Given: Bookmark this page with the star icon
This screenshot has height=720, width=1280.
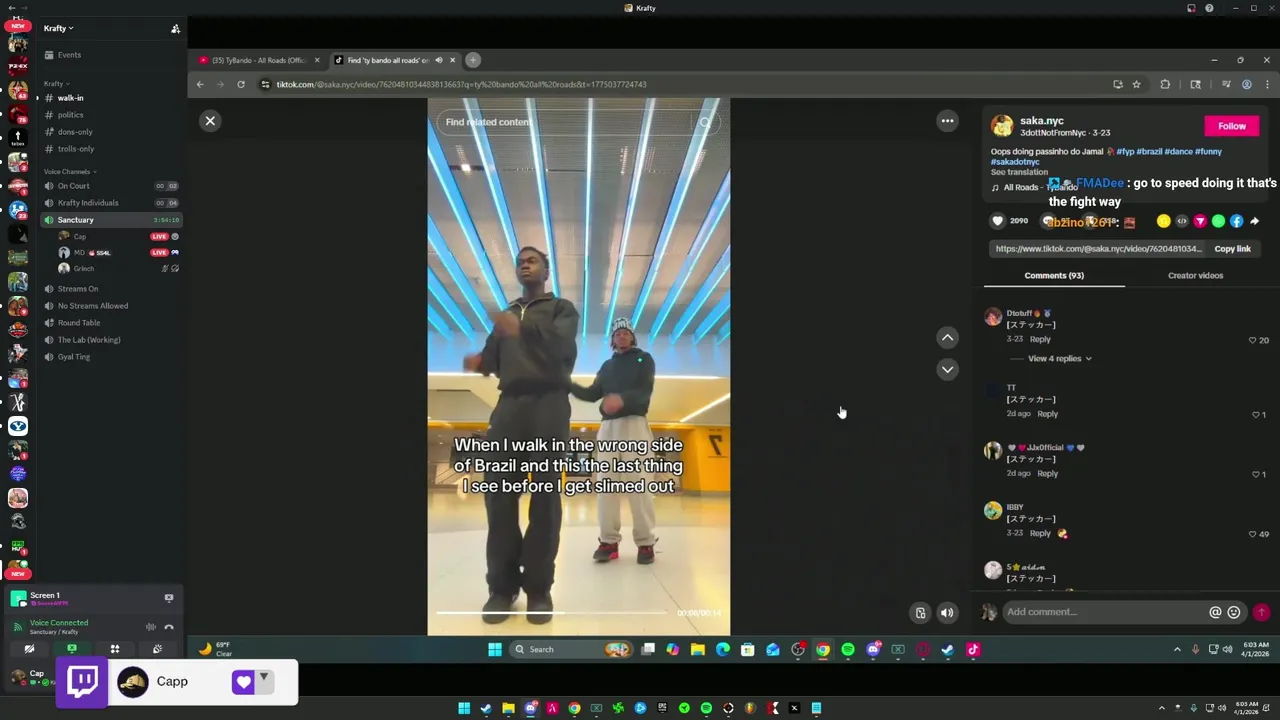Looking at the screenshot, I should [1136, 85].
